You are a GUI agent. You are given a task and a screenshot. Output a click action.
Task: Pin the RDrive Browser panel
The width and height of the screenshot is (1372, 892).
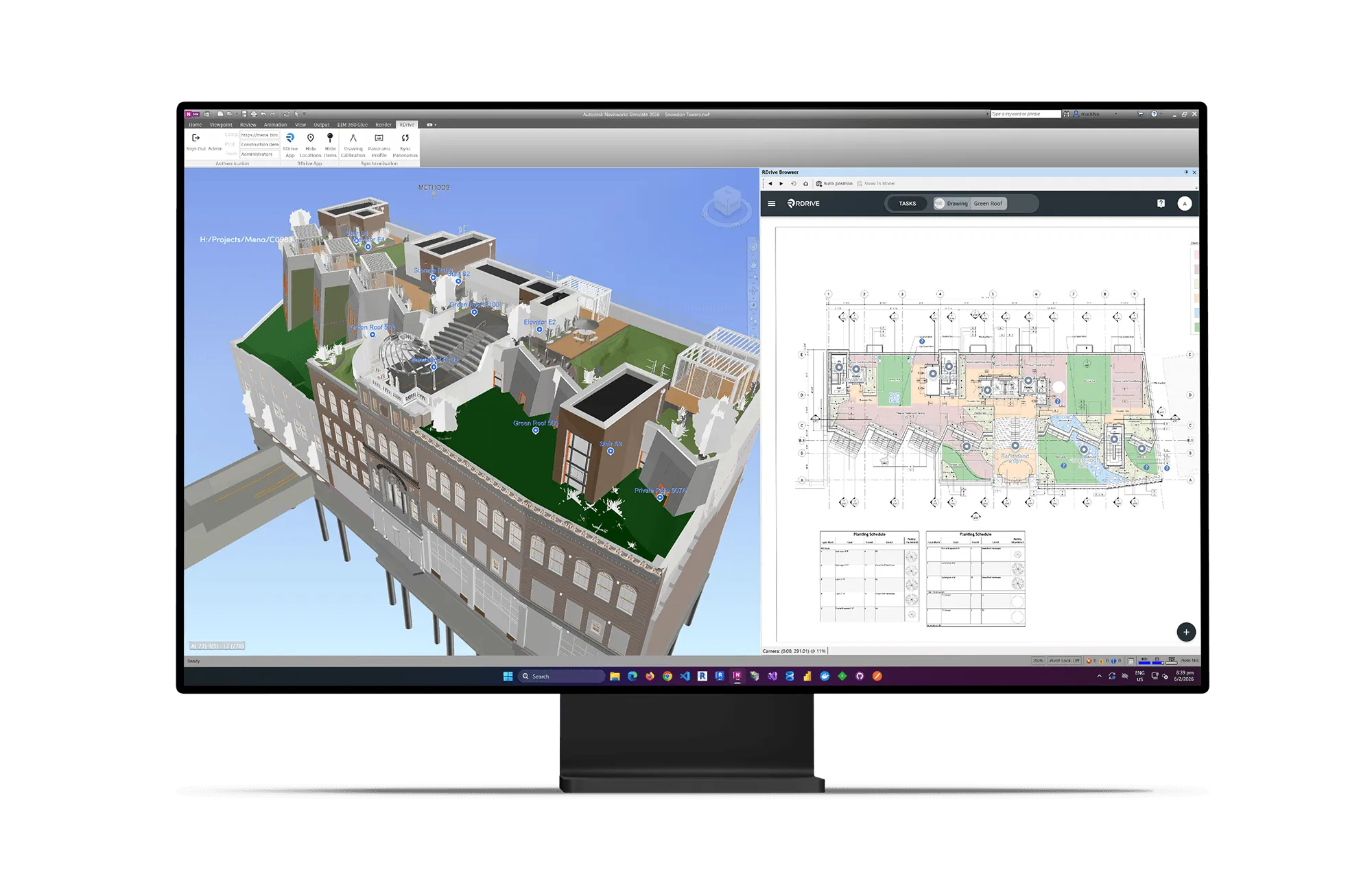[x=1186, y=172]
